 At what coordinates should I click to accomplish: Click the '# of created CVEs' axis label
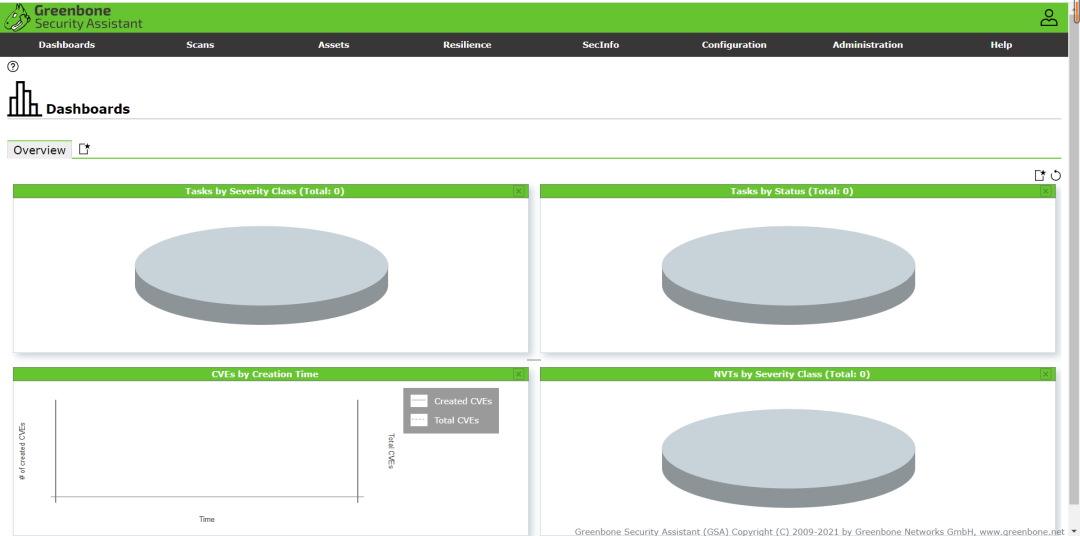22,451
